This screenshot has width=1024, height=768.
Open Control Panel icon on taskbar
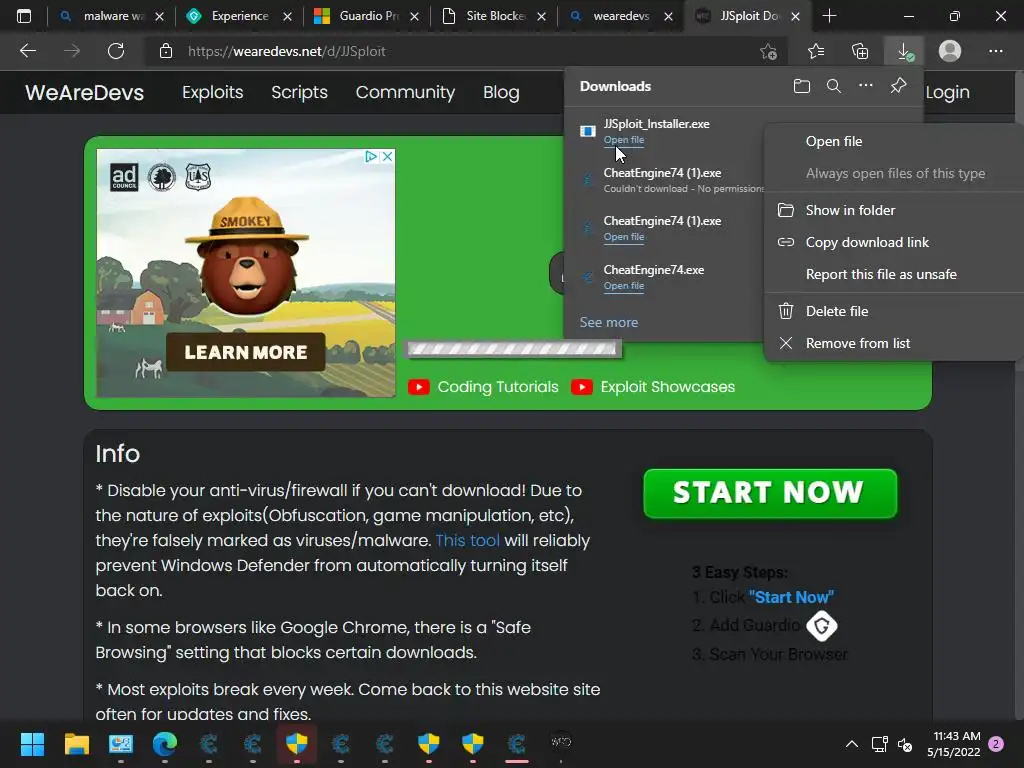121,743
